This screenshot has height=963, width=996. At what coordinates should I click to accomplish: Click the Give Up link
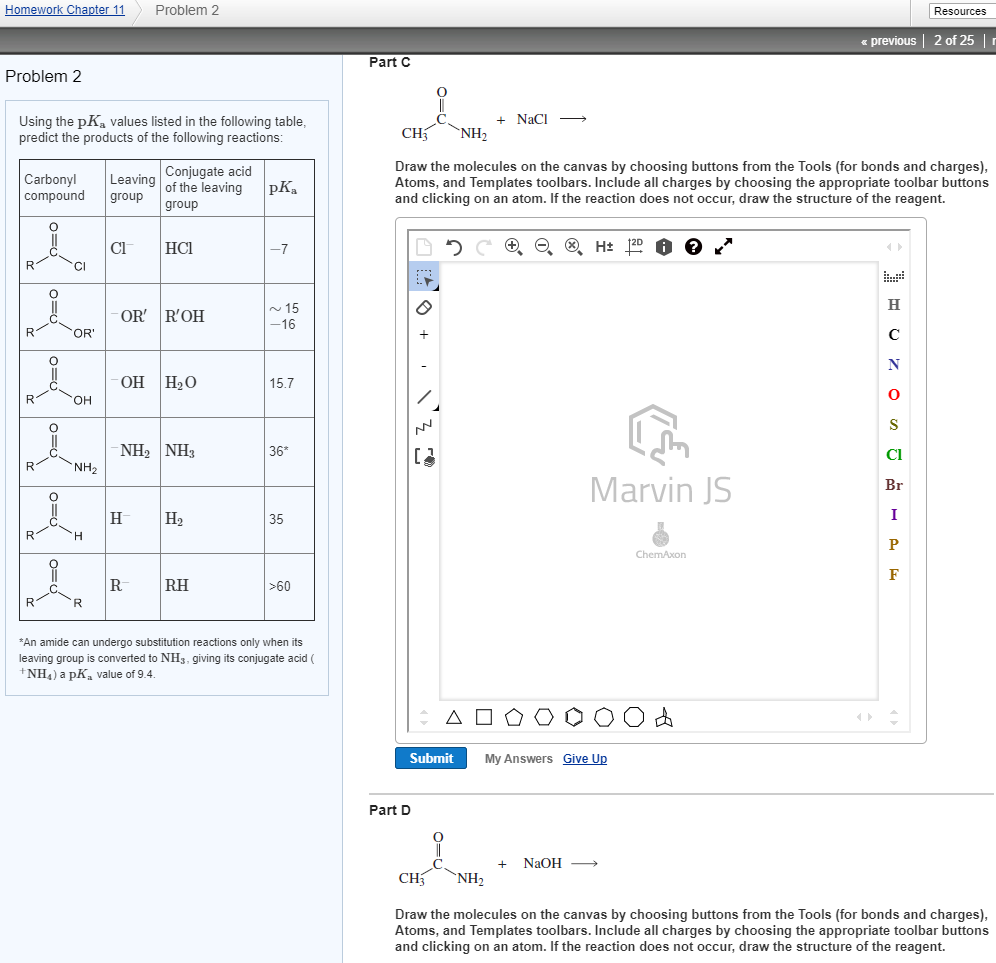(585, 758)
